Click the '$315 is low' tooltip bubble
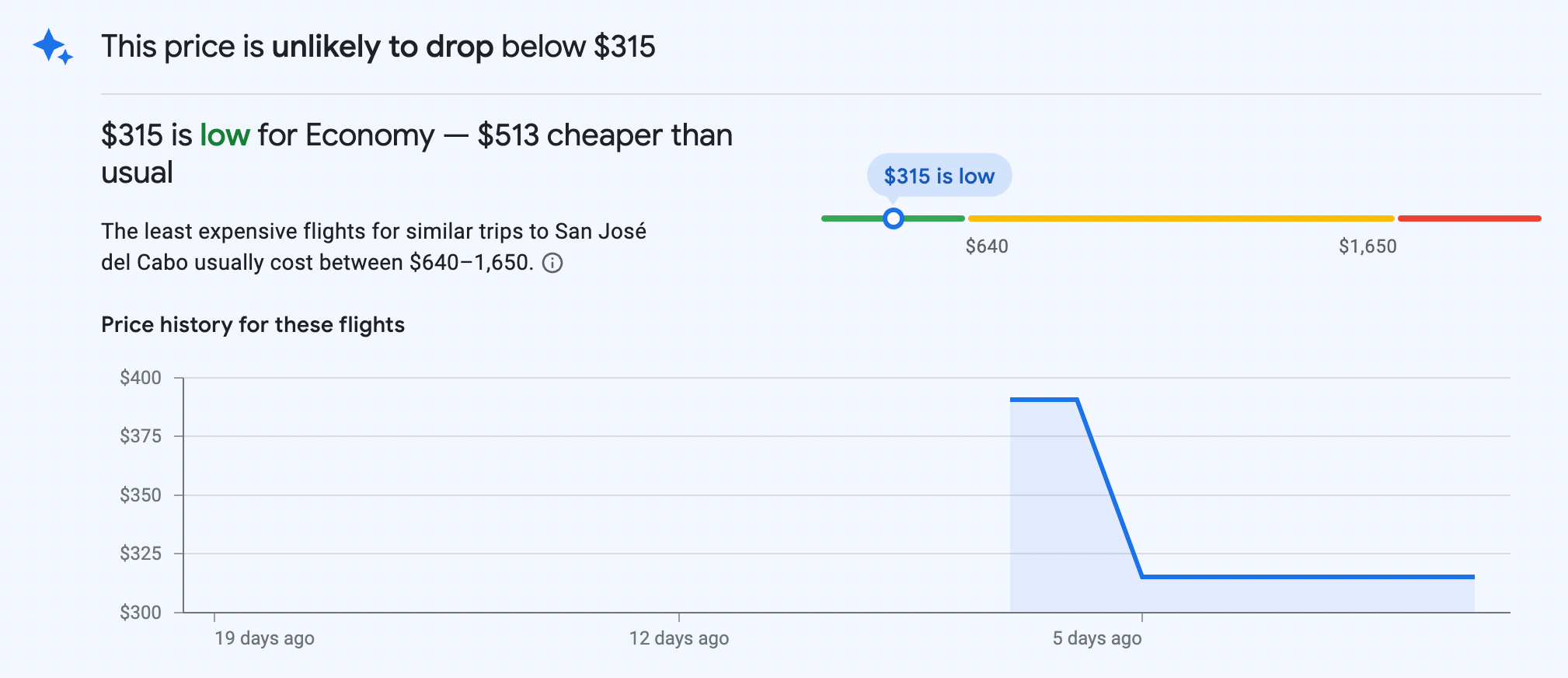The height and width of the screenshot is (678, 1568). 939,176
